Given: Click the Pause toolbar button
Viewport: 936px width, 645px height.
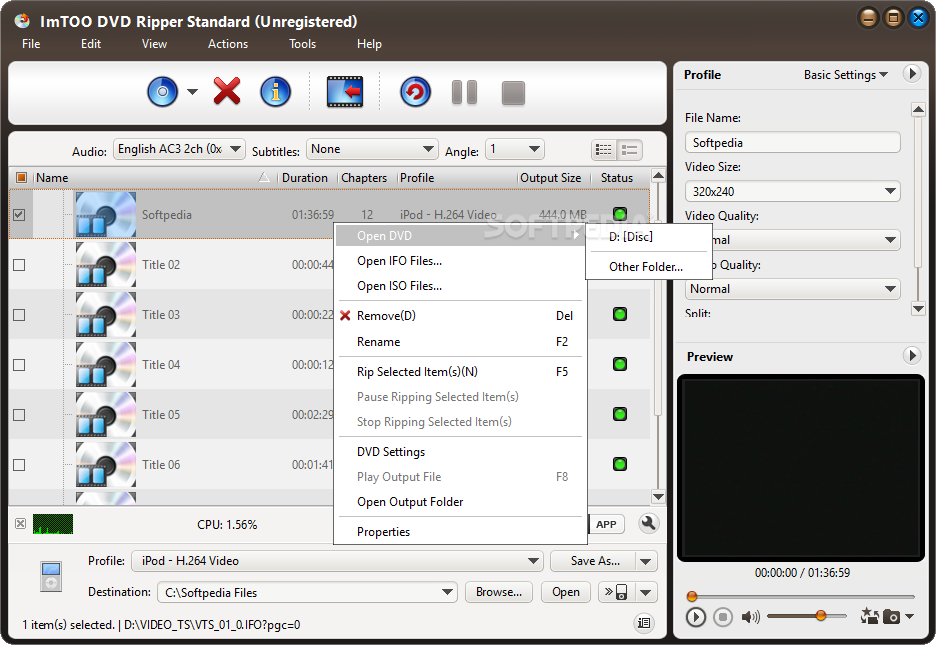Looking at the screenshot, I should (464, 92).
